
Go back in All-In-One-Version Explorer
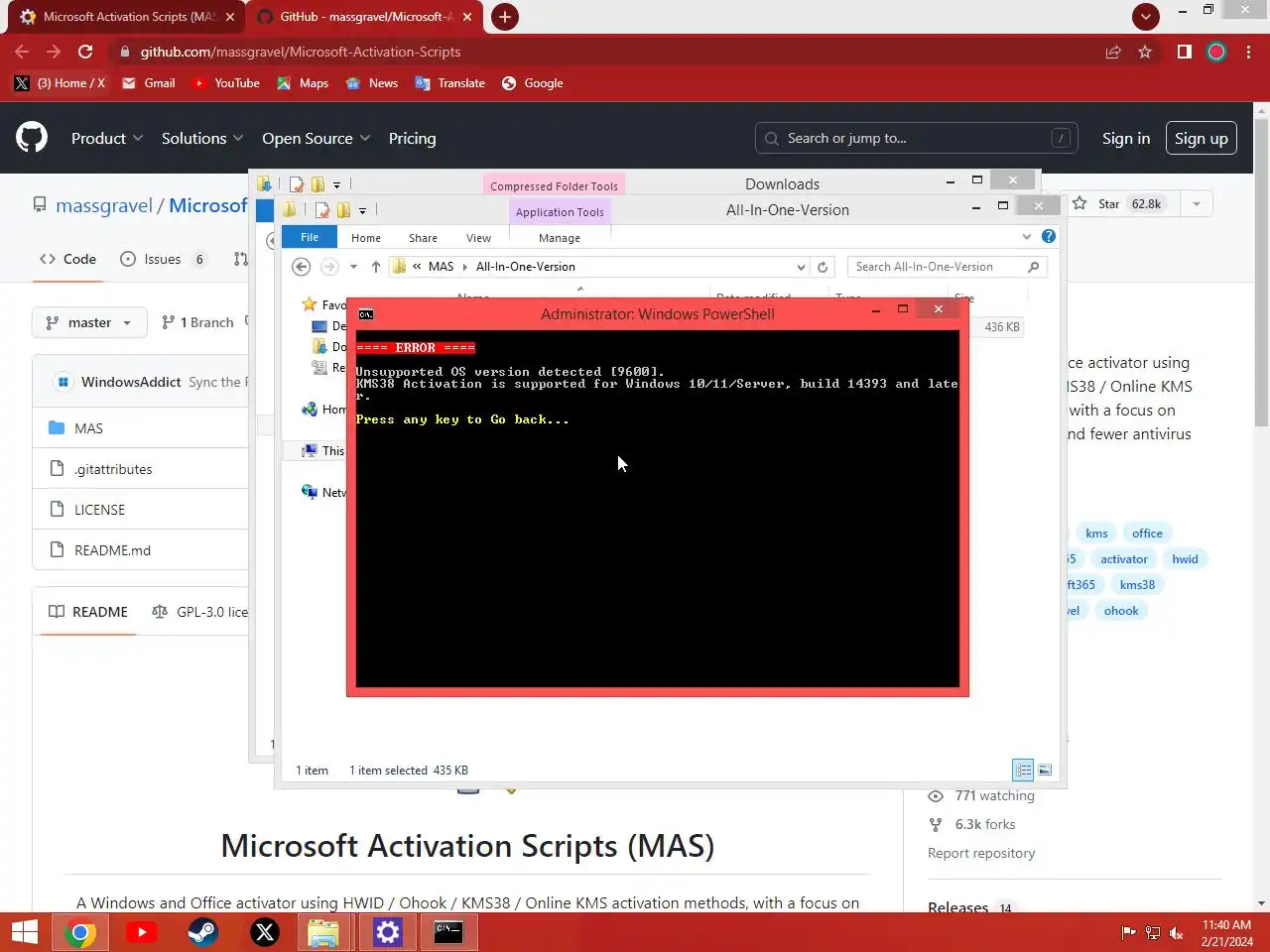click(x=302, y=267)
